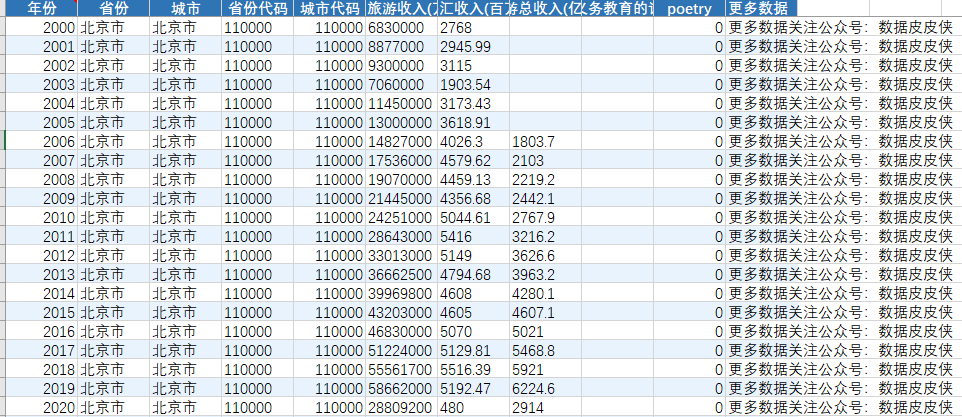Image resolution: width=962 pixels, height=417 pixels.
Task: Pick total income cell 3626.6
Action: pos(545,256)
